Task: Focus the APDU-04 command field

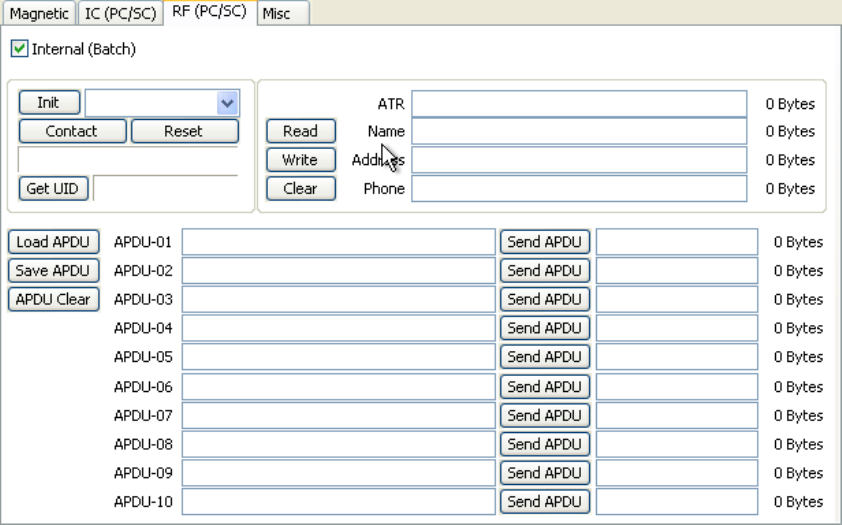Action: tap(338, 328)
